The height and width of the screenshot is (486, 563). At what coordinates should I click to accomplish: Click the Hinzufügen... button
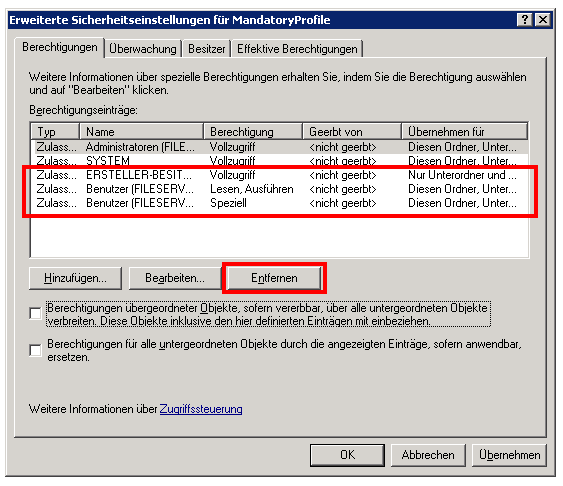click(x=75, y=278)
